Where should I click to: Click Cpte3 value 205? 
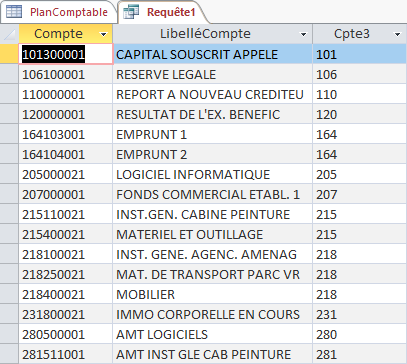[360, 174]
